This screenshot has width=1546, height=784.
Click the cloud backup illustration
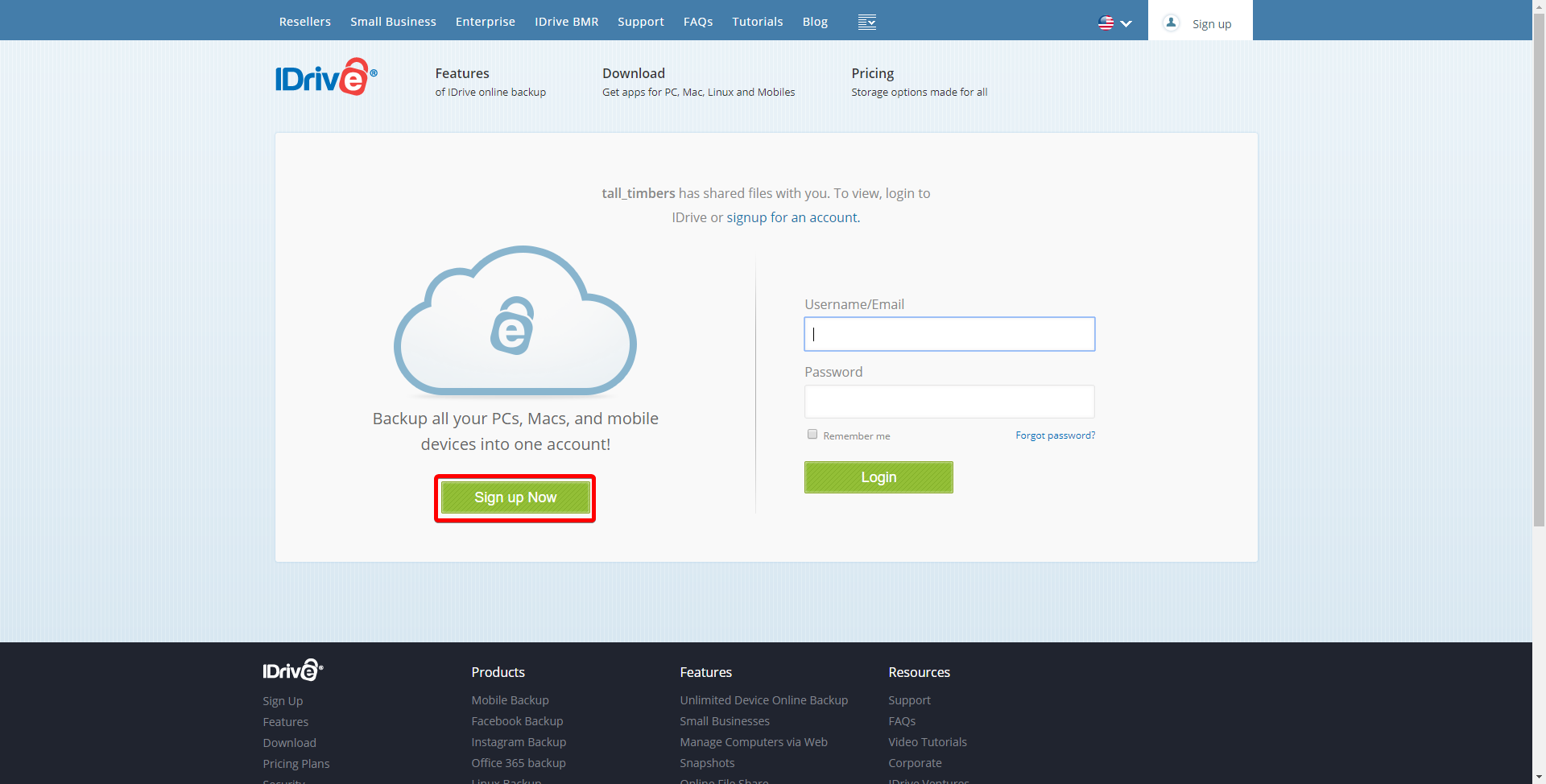click(515, 321)
